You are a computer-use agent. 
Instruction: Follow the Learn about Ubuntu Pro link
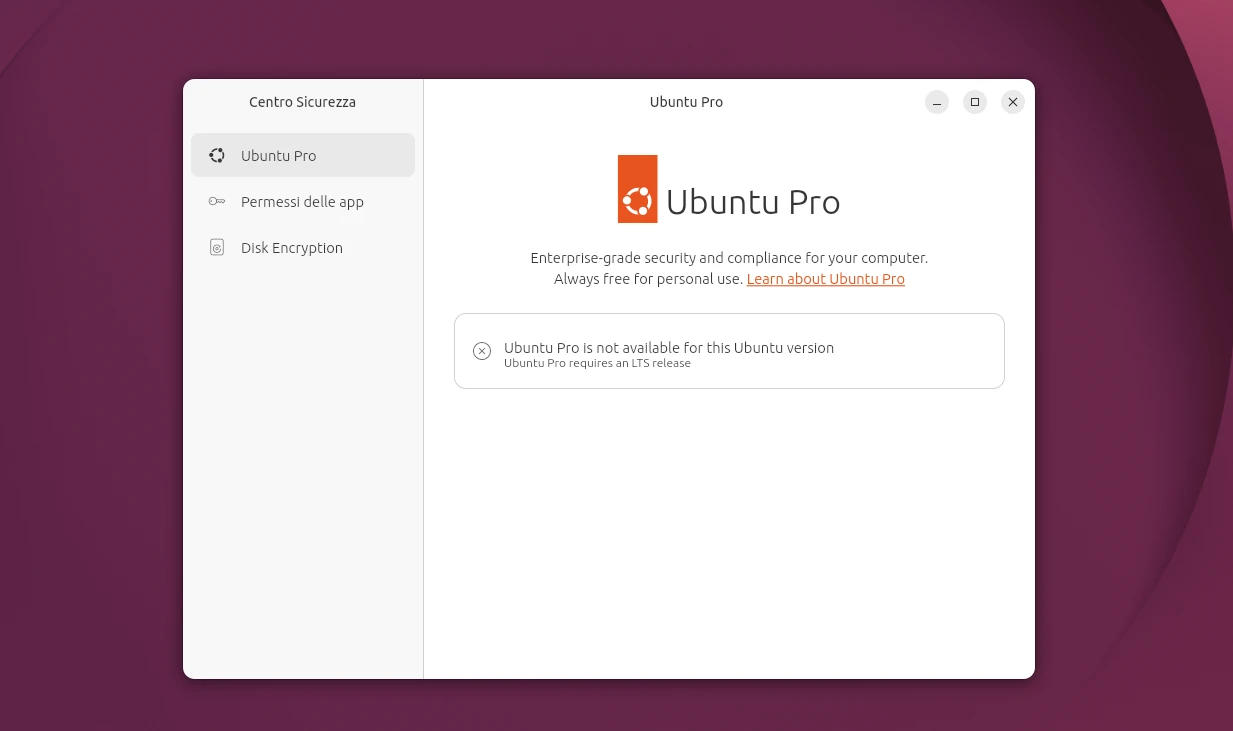[825, 279]
